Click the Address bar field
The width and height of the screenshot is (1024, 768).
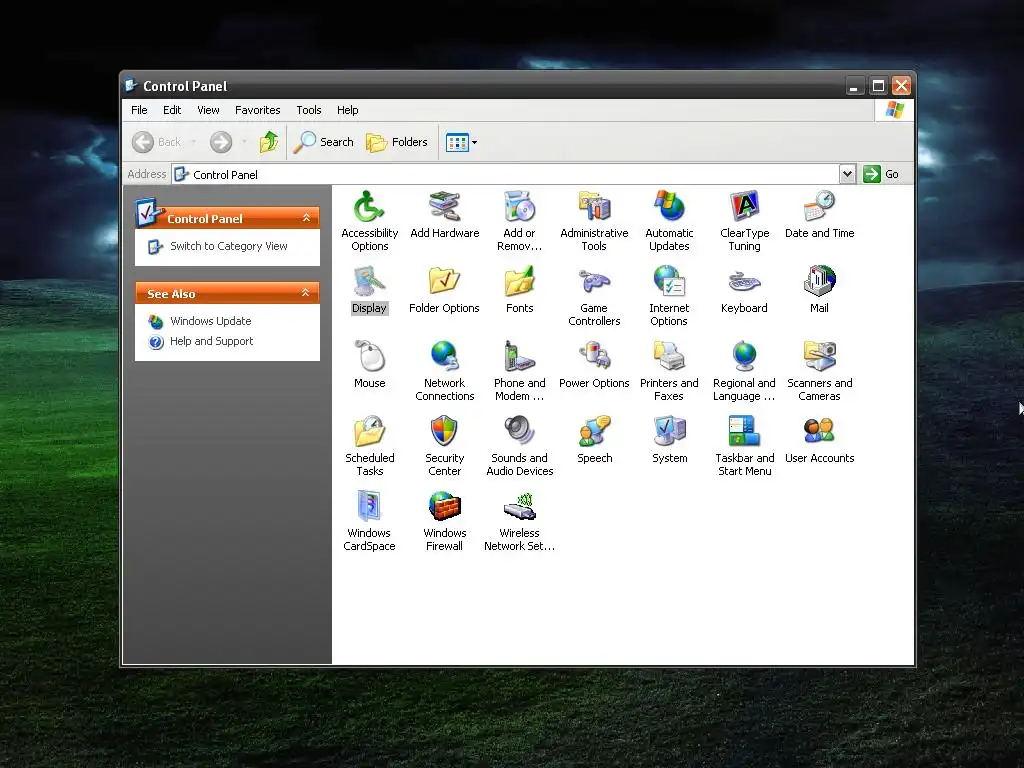[506, 174]
